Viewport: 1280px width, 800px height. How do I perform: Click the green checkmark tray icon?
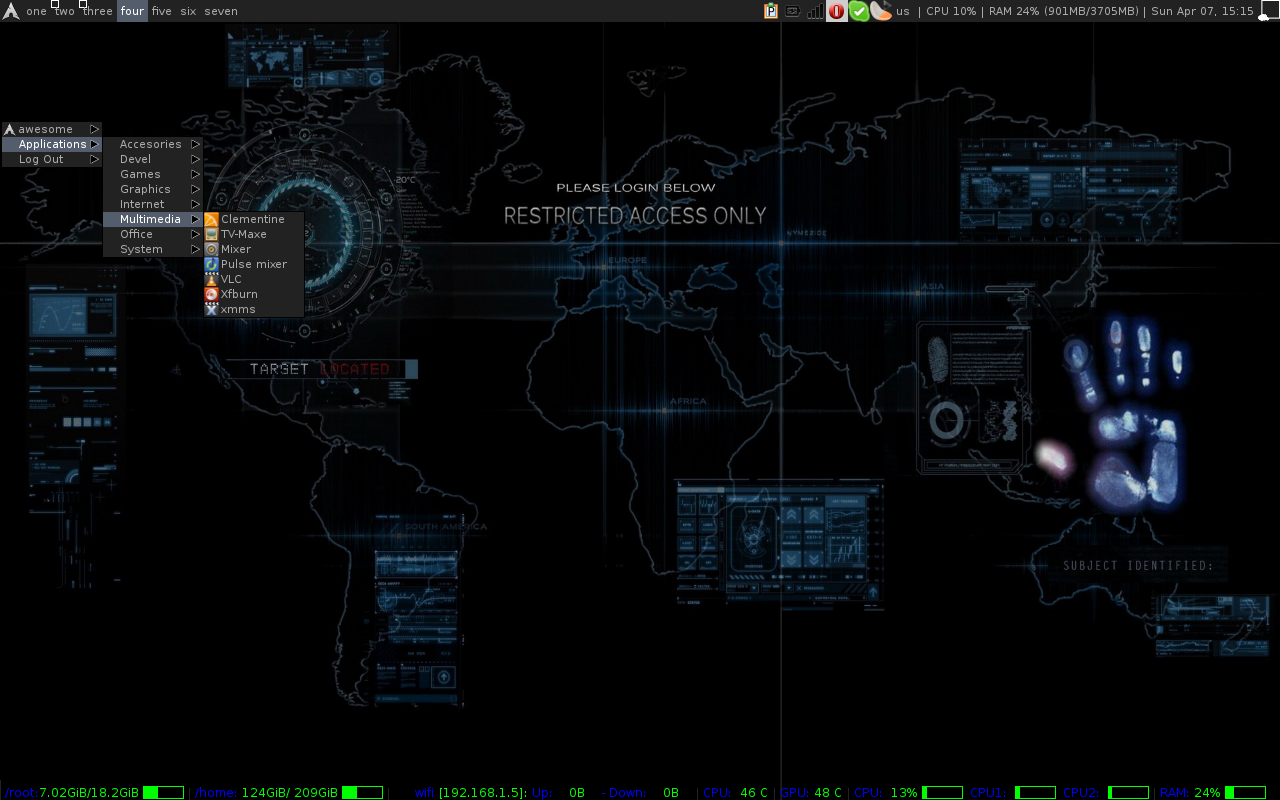858,11
